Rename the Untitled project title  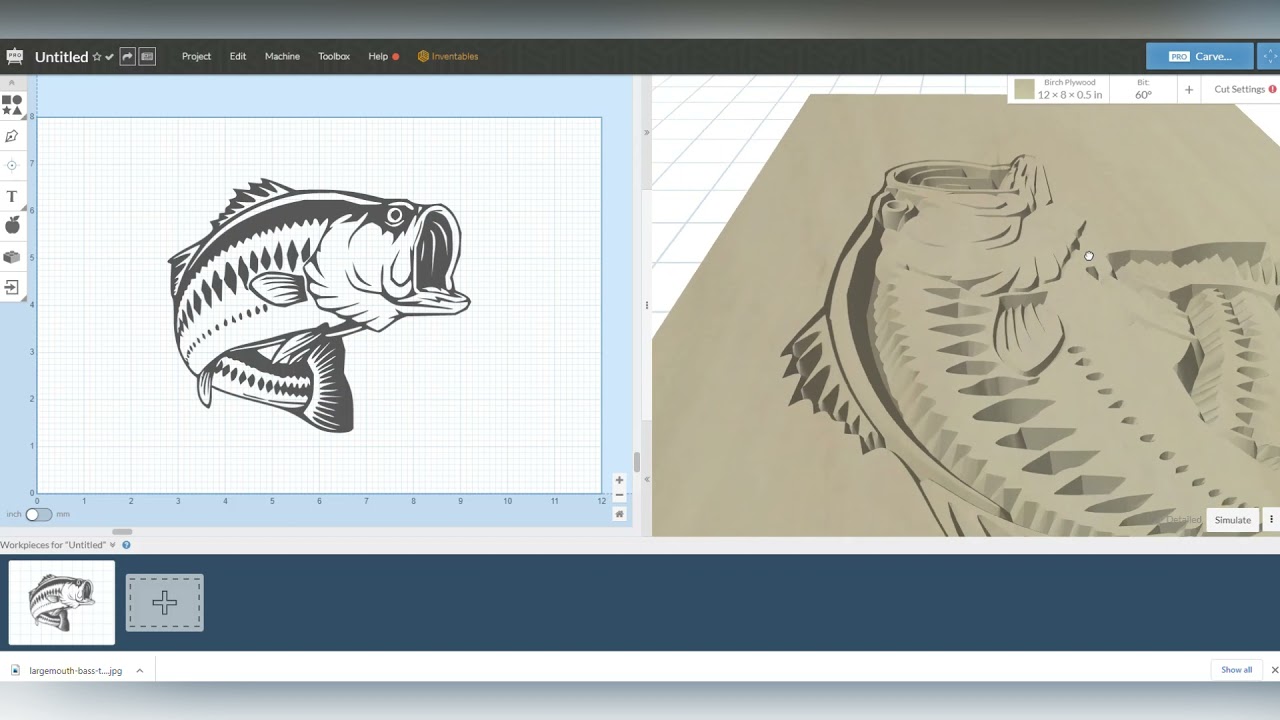click(62, 57)
